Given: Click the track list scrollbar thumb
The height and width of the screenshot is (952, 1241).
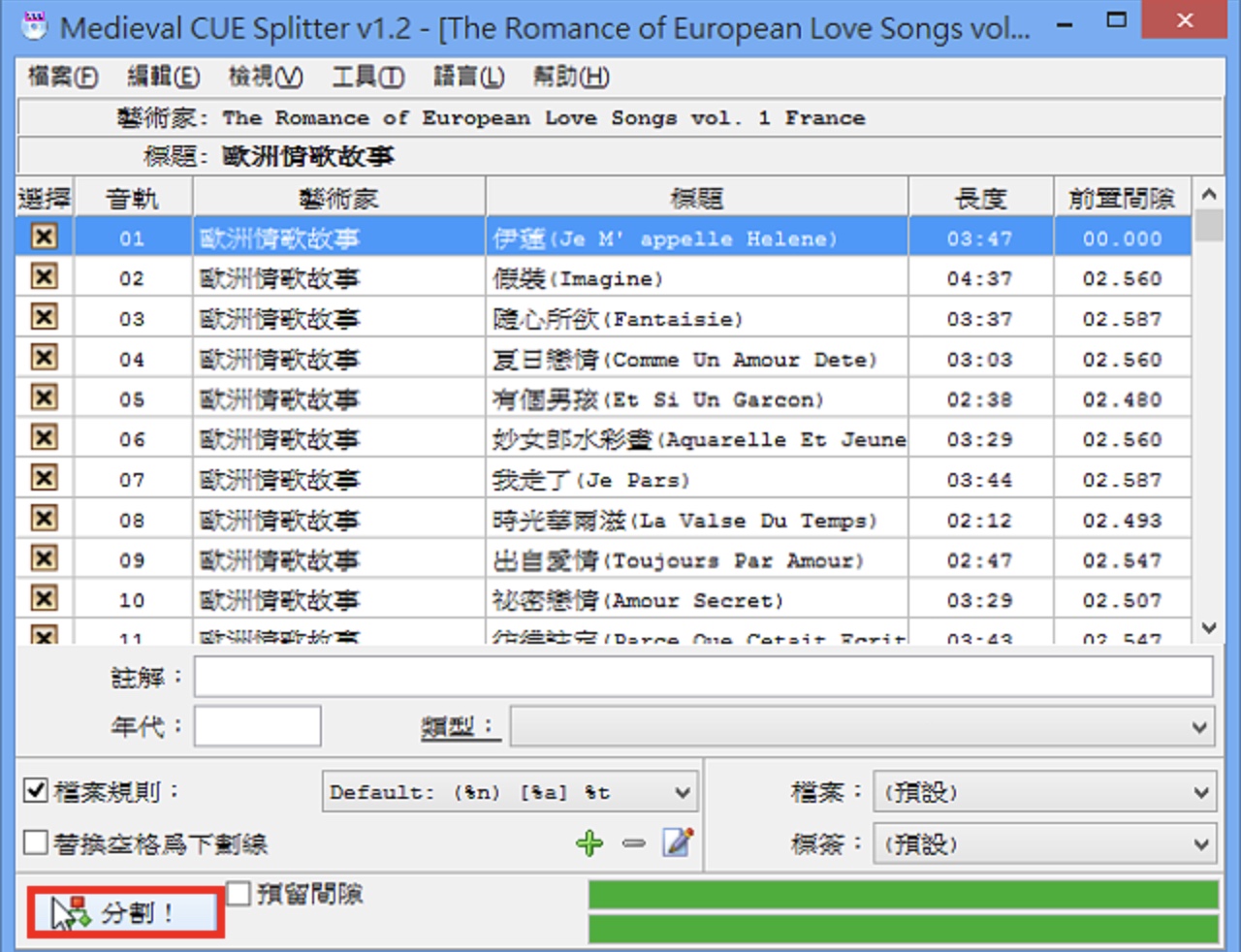Looking at the screenshot, I should pos(1209,224).
